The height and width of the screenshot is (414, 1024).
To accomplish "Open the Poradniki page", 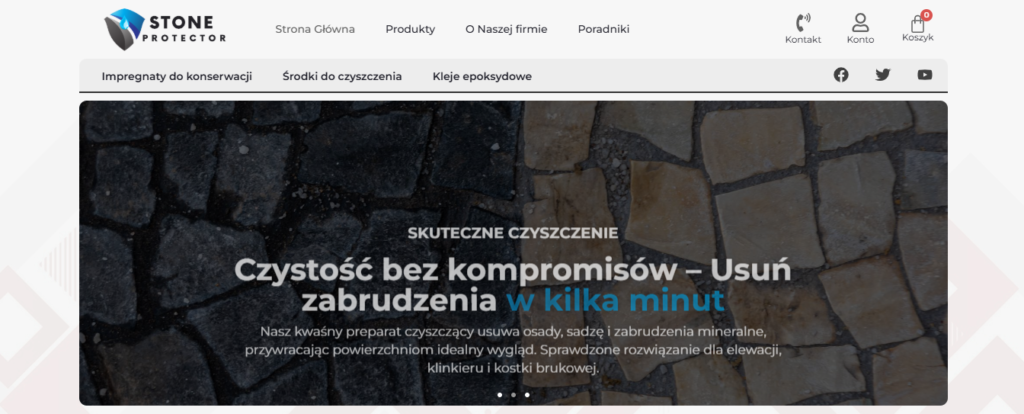I will click(603, 29).
